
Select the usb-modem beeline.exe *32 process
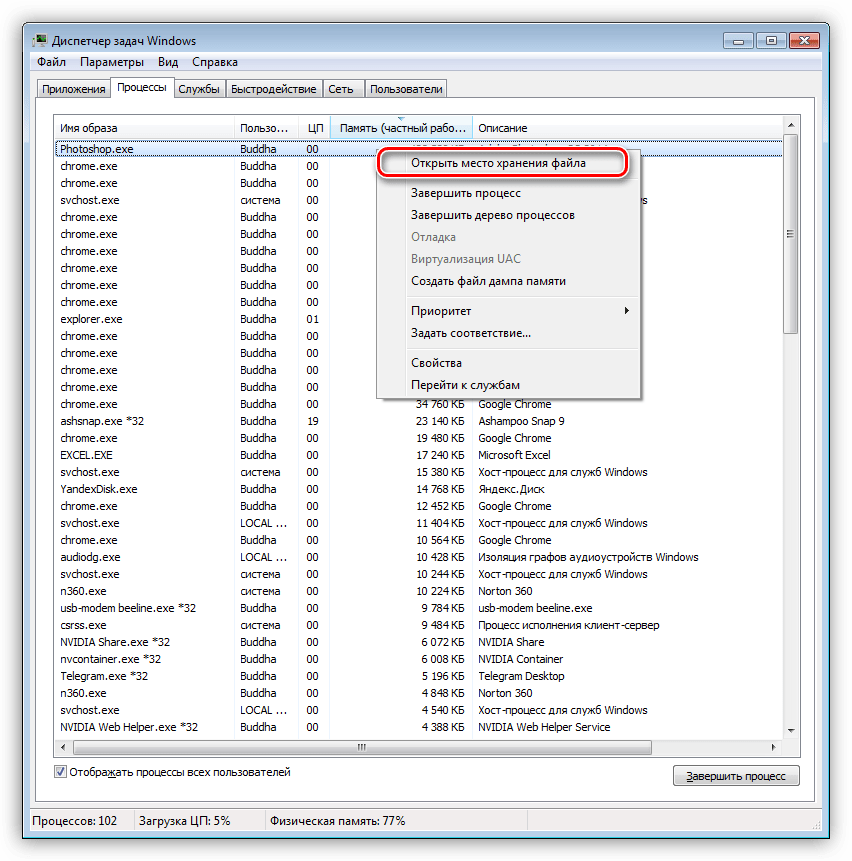[419, 608]
